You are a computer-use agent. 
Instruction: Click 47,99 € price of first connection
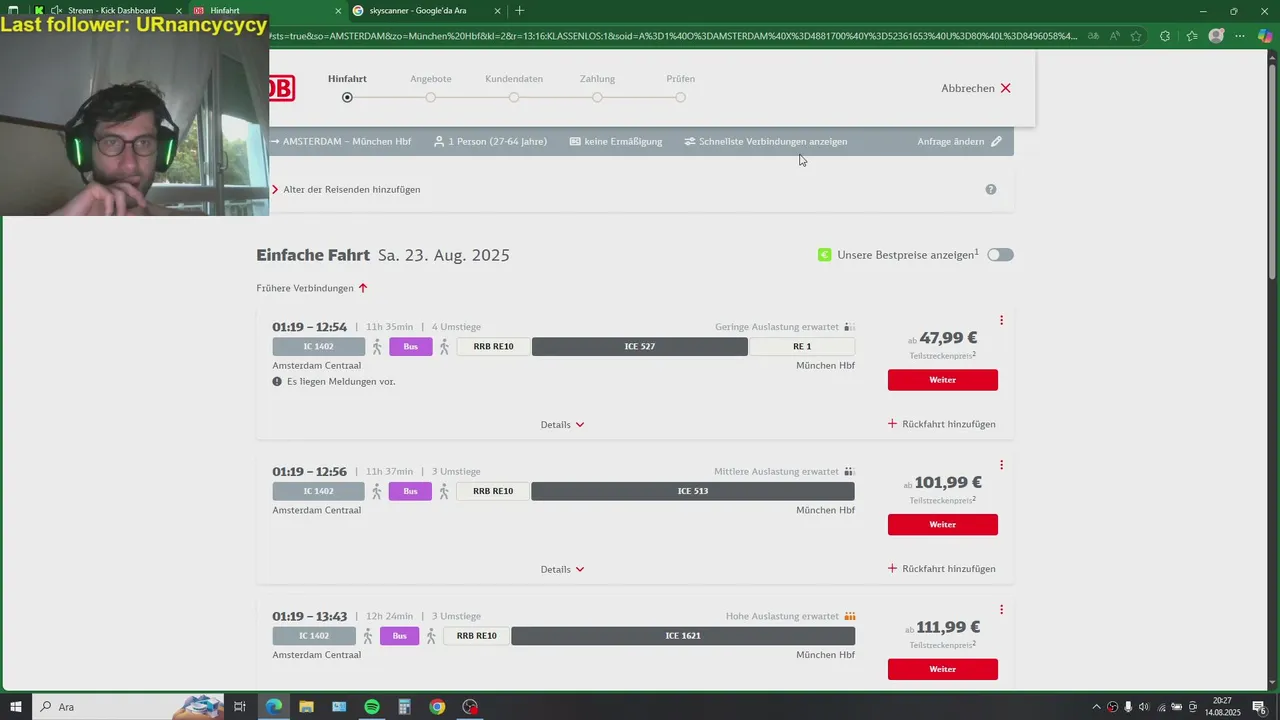pos(948,338)
